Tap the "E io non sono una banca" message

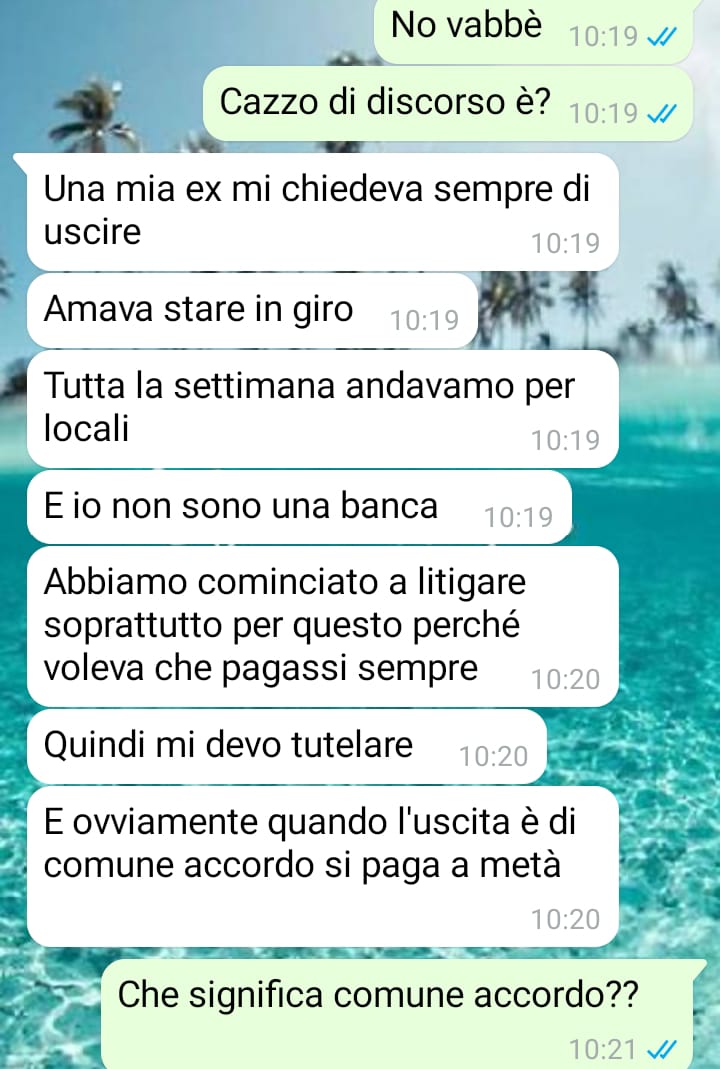[299, 507]
